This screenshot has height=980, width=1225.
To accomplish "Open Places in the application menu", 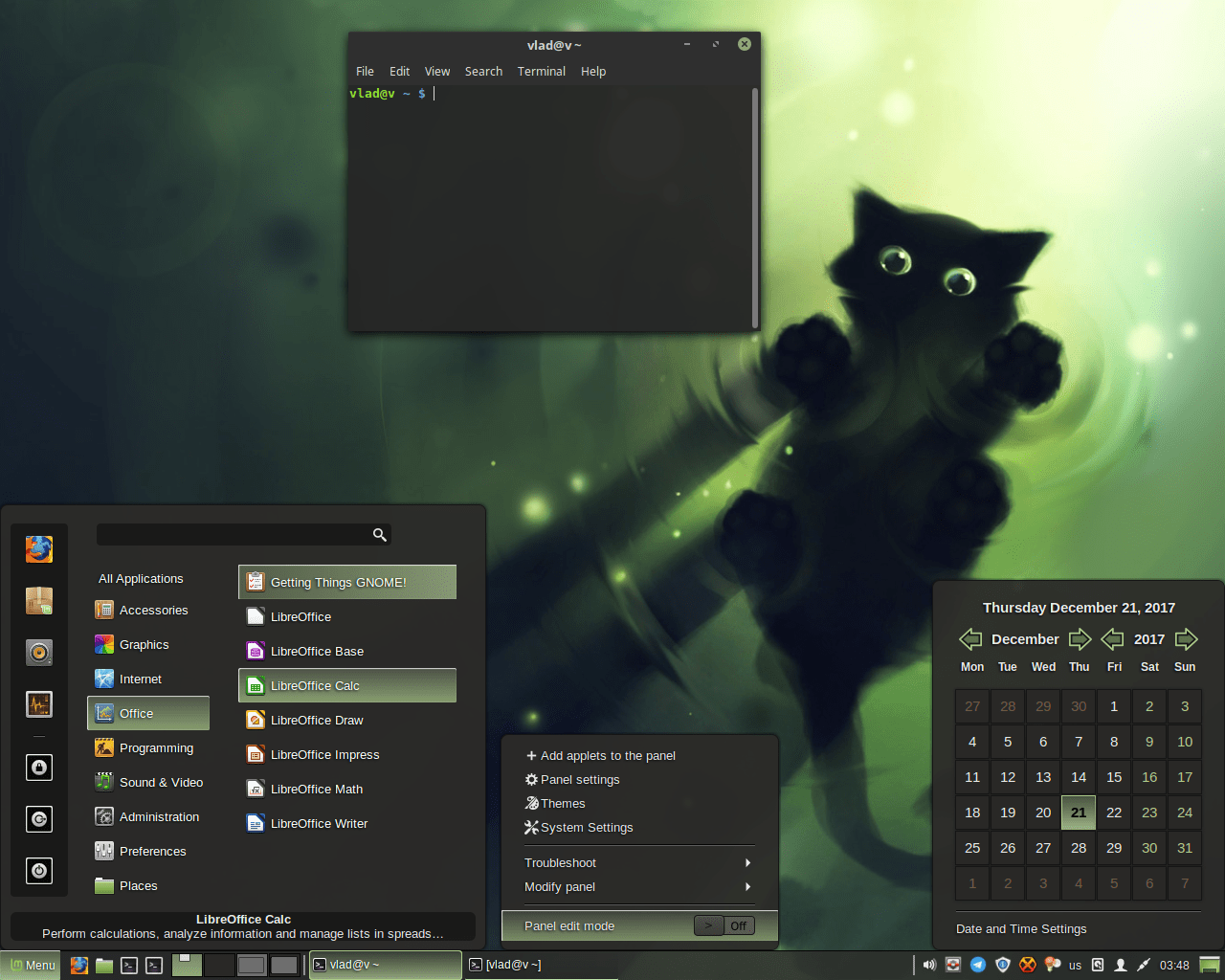I will (x=148, y=886).
